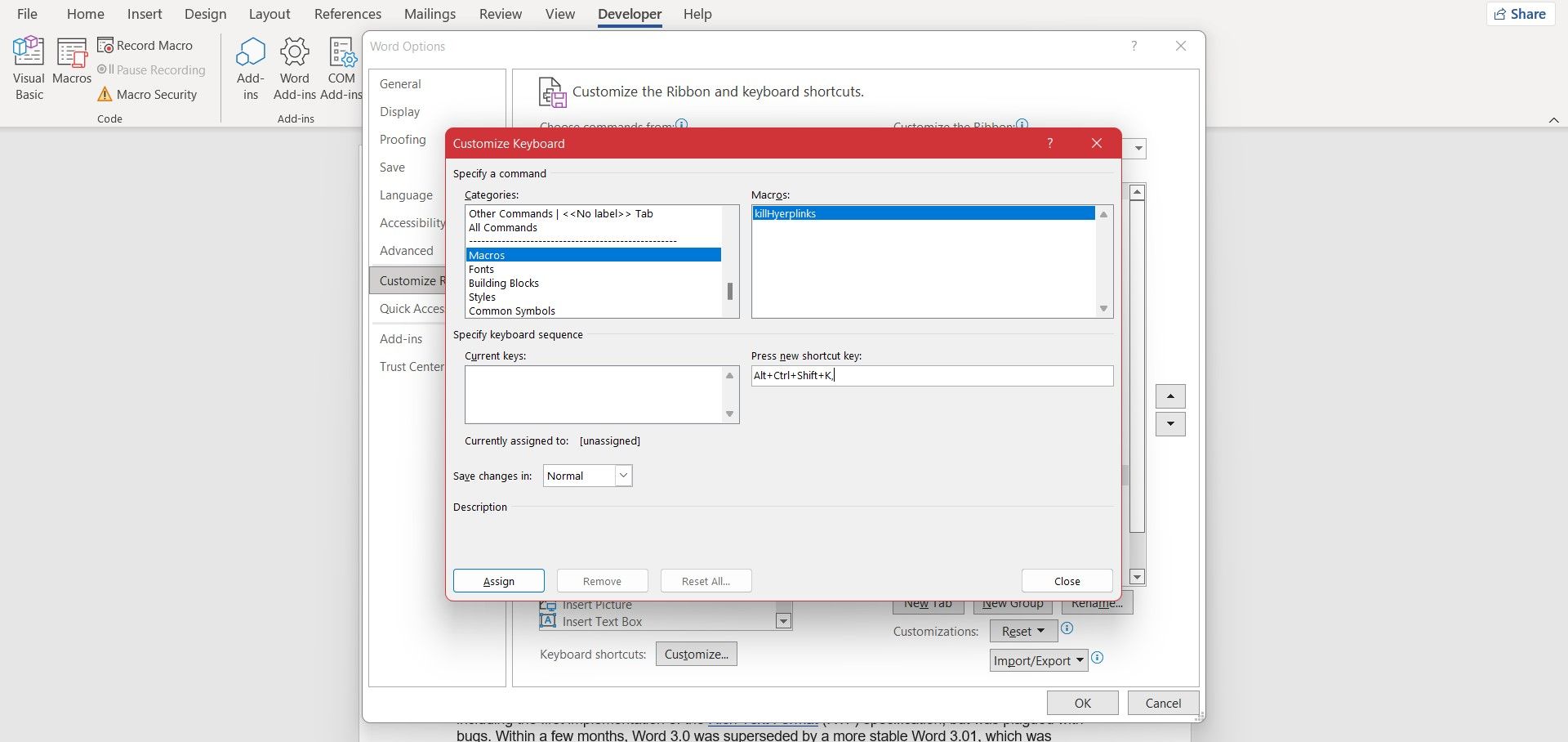Click the Macros list scroll up arrow
1568x742 pixels.
(x=1103, y=214)
